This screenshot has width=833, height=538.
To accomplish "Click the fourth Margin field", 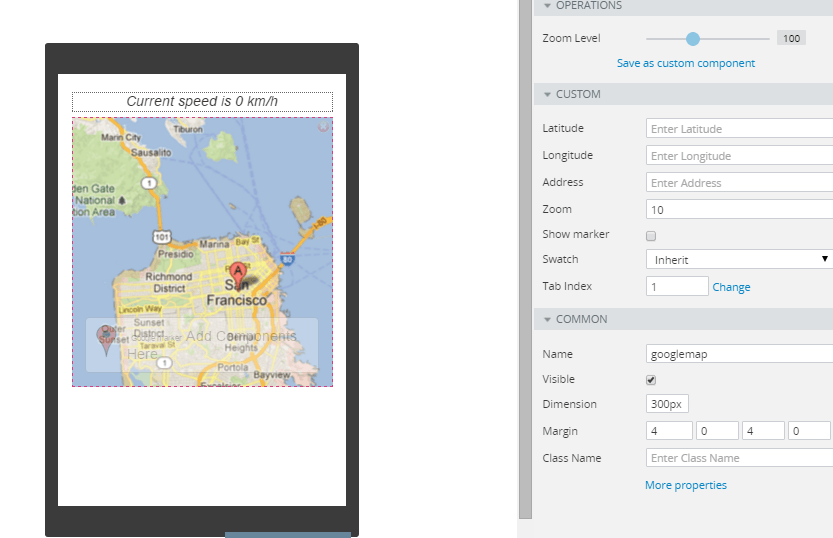I will tap(809, 431).
